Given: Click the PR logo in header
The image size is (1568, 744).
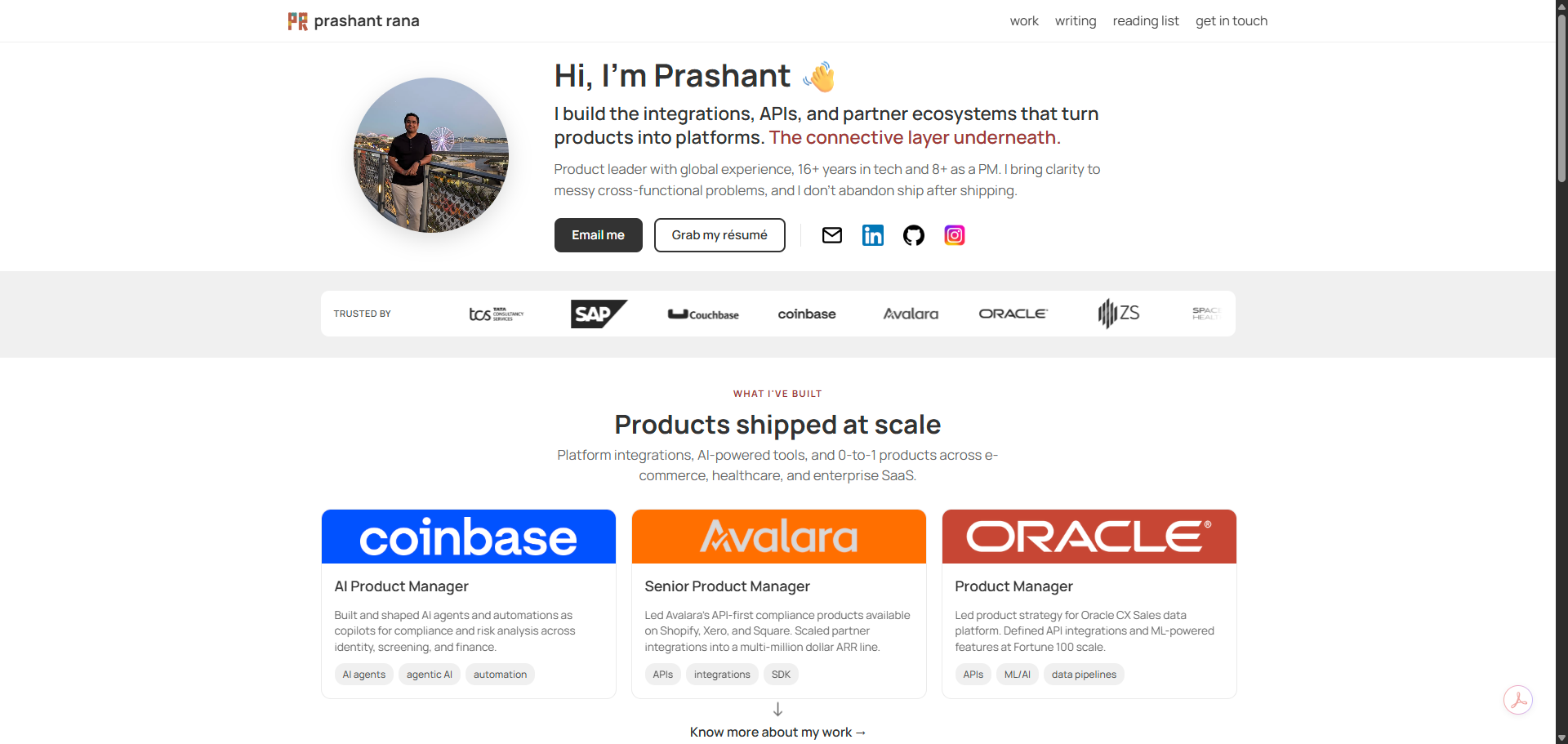Looking at the screenshot, I should [x=297, y=21].
